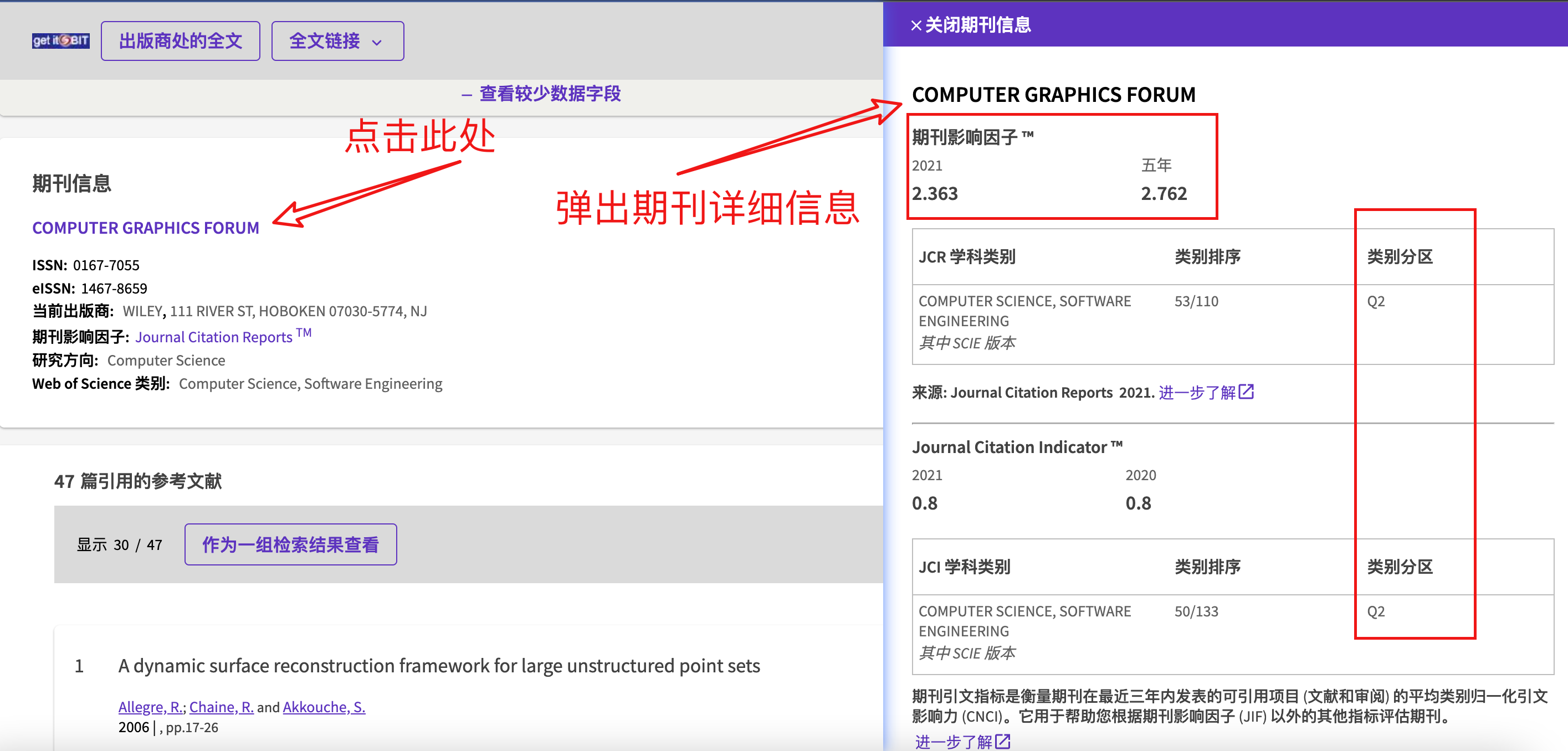Image resolution: width=1568 pixels, height=751 pixels.
Task: Collapse fields via 查看较少数据字段 link
Action: point(541,94)
